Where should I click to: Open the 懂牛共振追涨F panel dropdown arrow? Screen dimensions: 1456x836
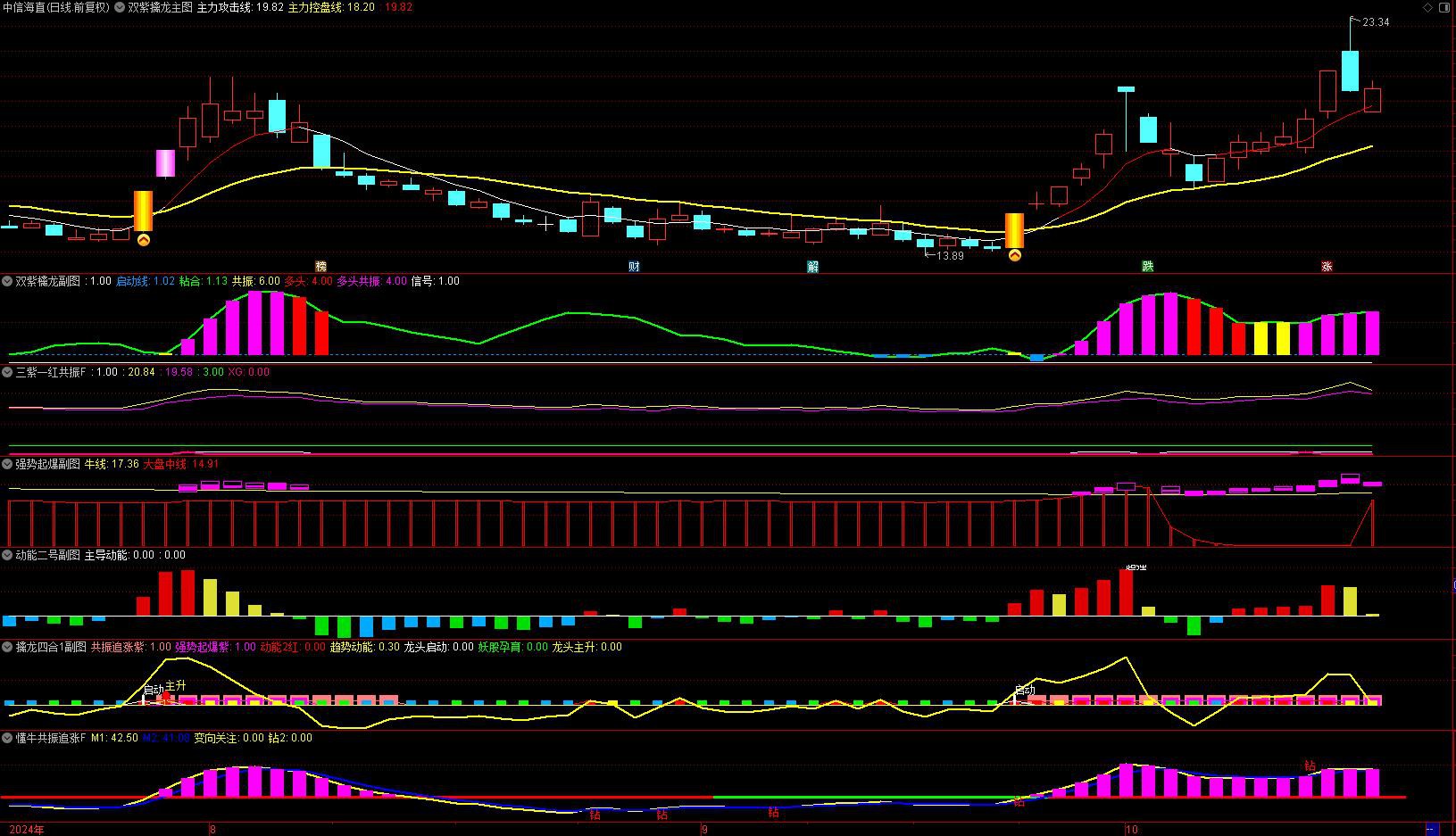pyautogui.click(x=7, y=738)
